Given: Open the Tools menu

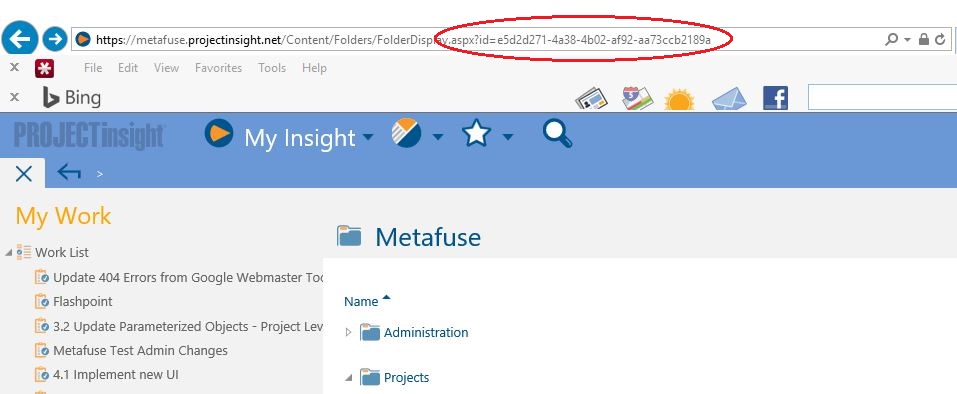Looking at the screenshot, I should (272, 68).
